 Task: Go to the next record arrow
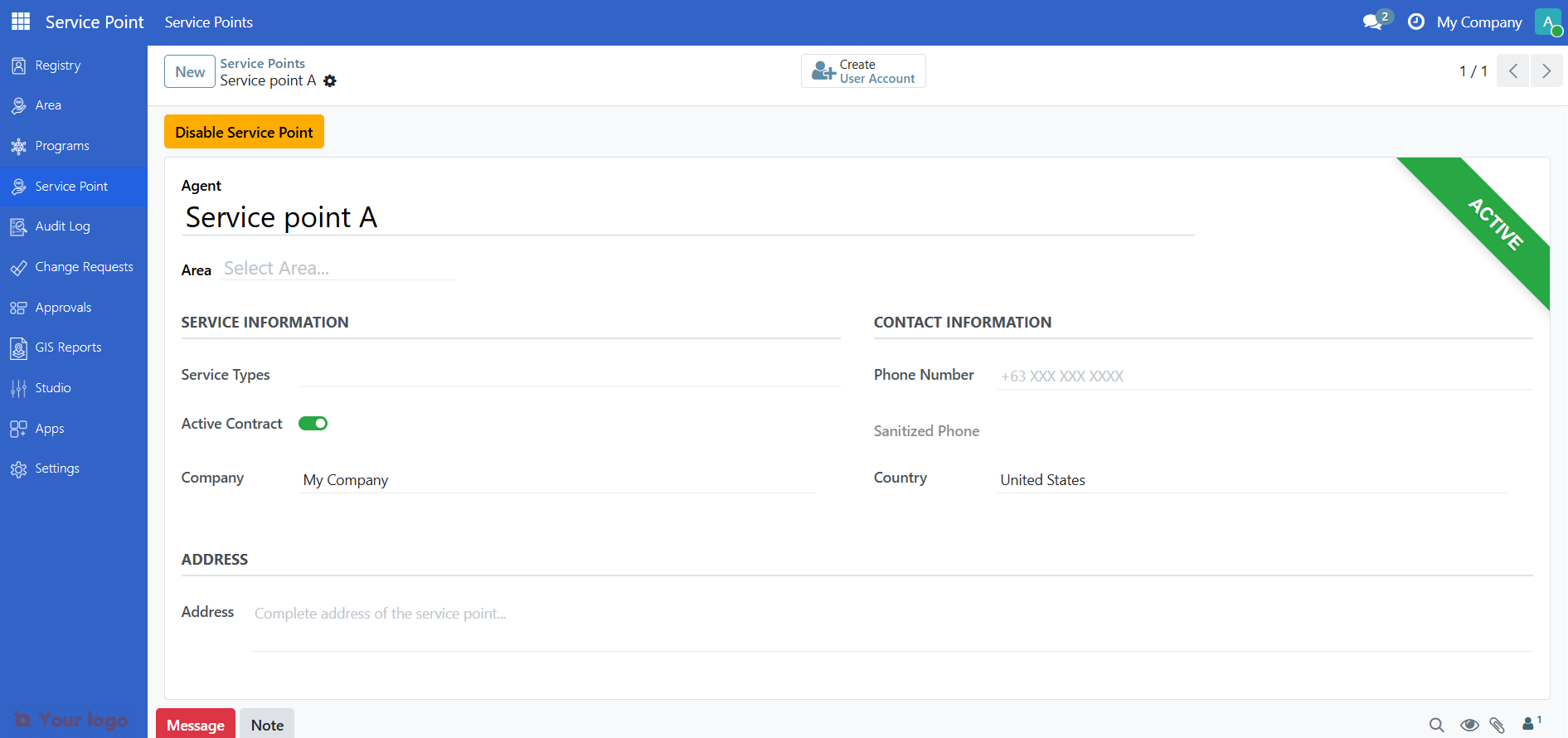pos(1546,71)
